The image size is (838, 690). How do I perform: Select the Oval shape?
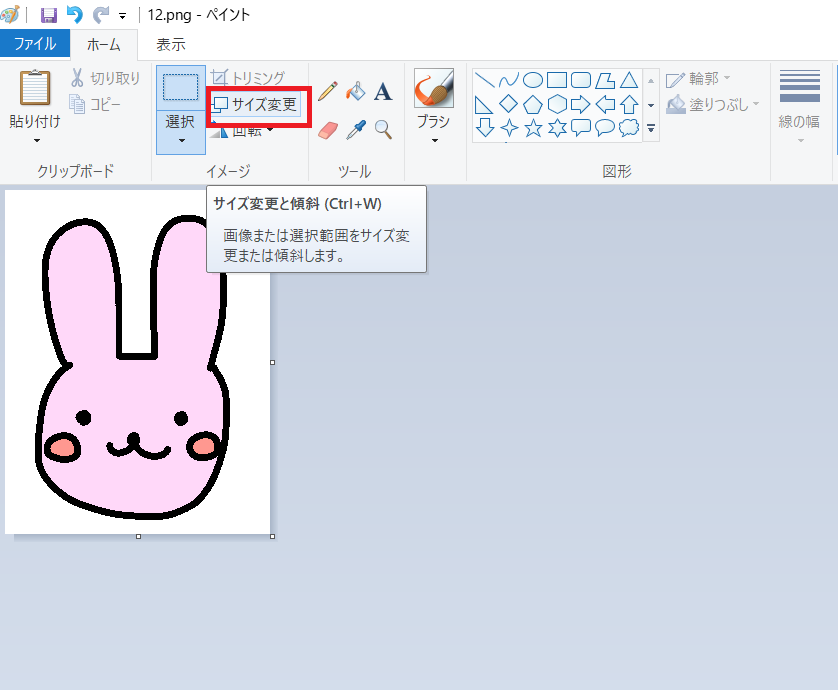tap(532, 80)
